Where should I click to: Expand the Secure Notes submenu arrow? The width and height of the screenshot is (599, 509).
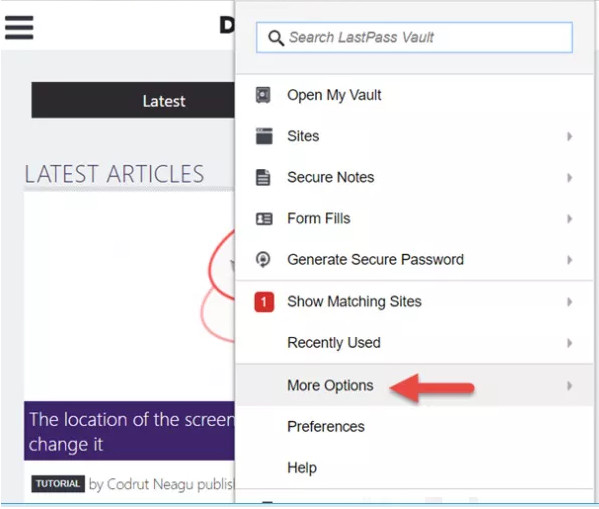[570, 177]
